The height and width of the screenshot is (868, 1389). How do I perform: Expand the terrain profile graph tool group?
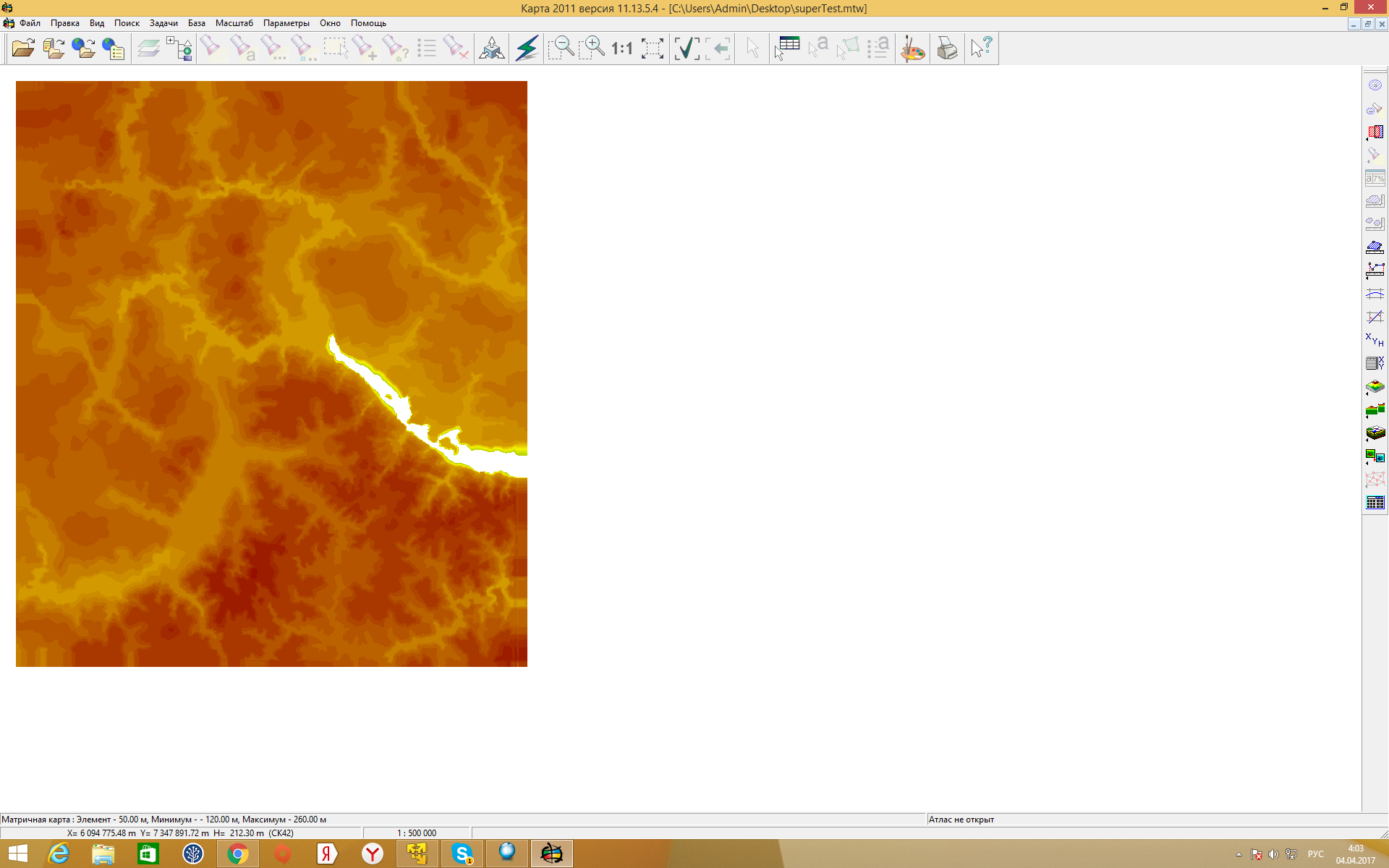click(1375, 409)
